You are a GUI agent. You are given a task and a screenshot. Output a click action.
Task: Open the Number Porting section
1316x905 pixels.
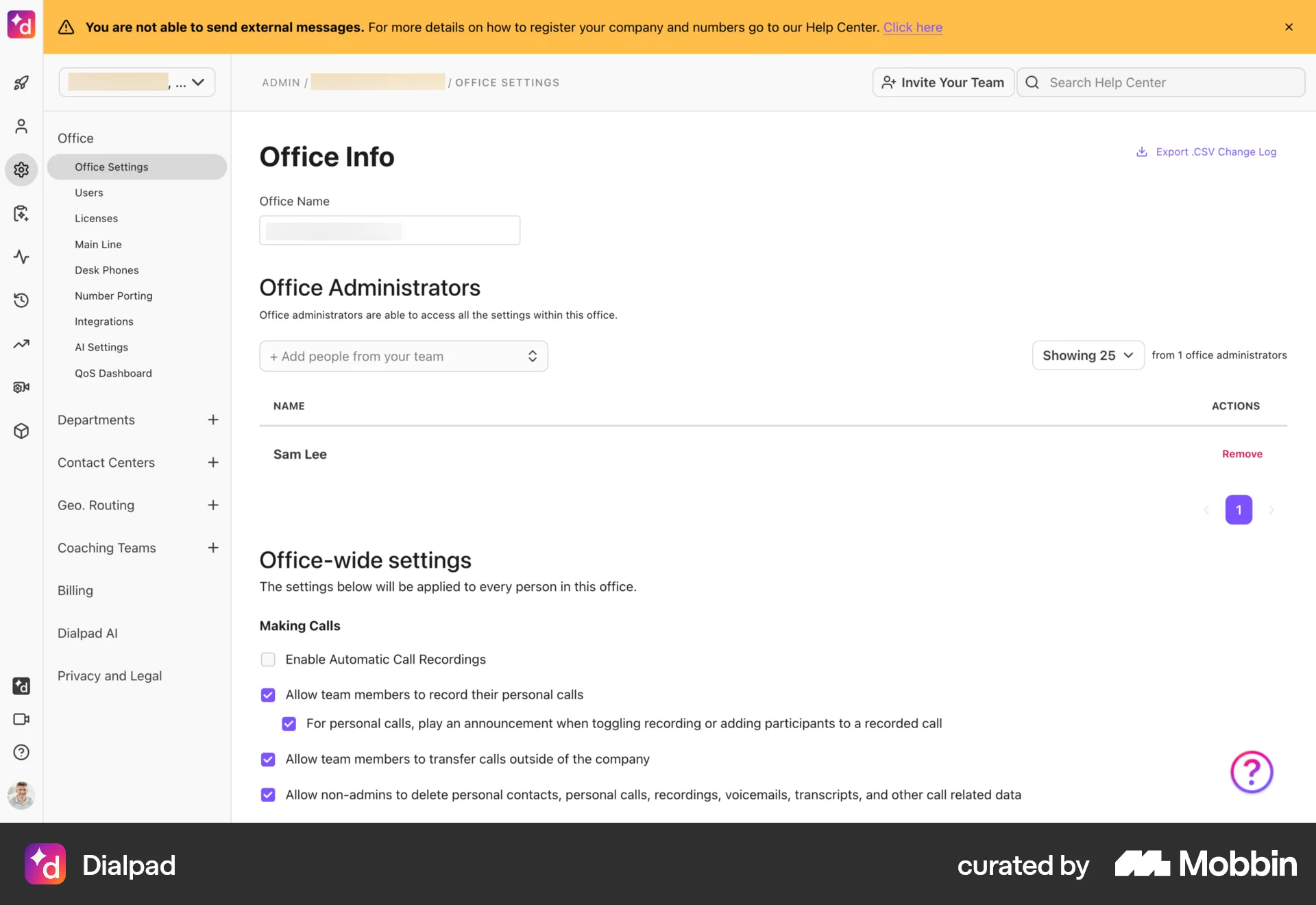114,295
